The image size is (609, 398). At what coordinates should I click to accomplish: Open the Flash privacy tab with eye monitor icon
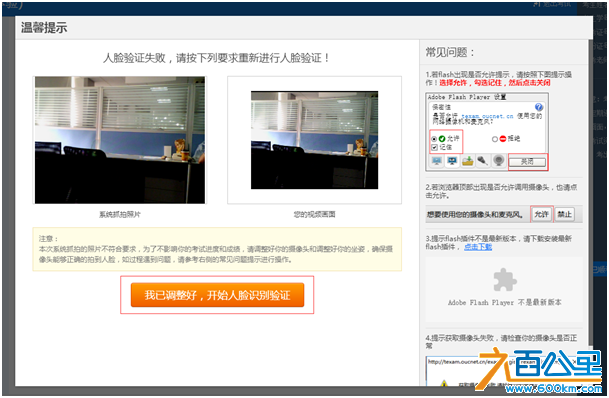452,160
